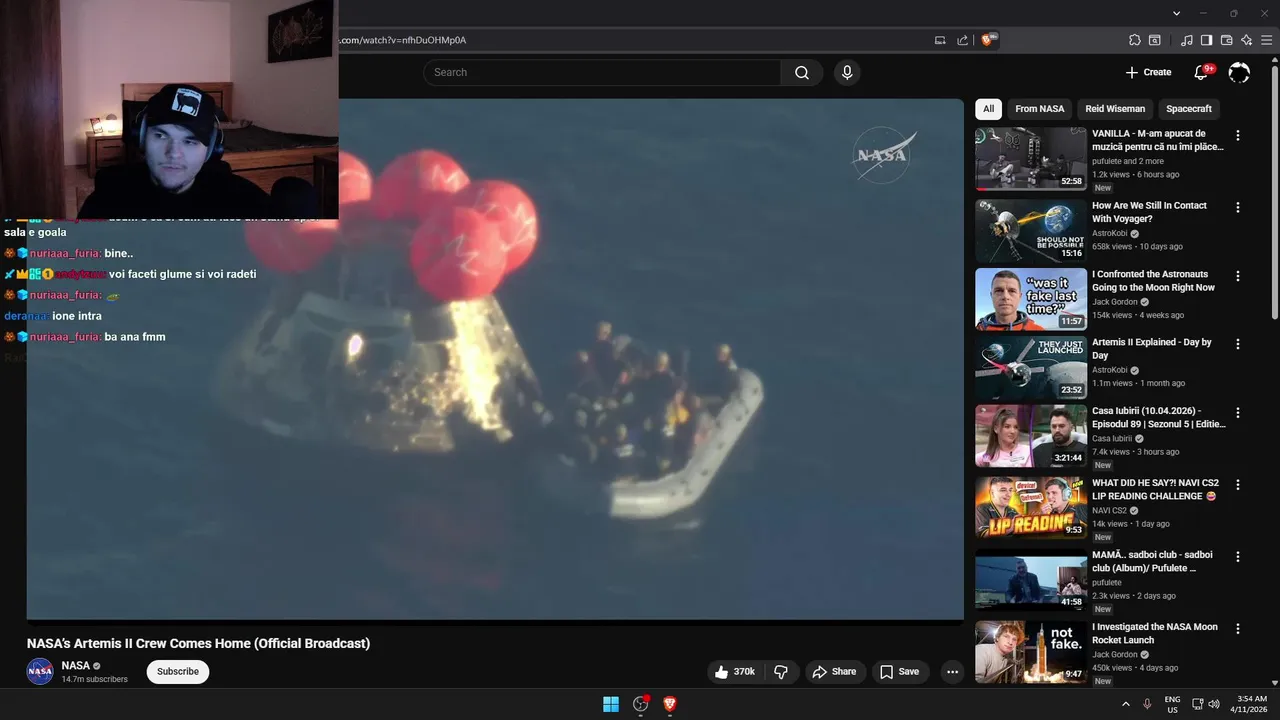Click the share page icon in address bar
The image size is (1280, 720).
point(962,40)
